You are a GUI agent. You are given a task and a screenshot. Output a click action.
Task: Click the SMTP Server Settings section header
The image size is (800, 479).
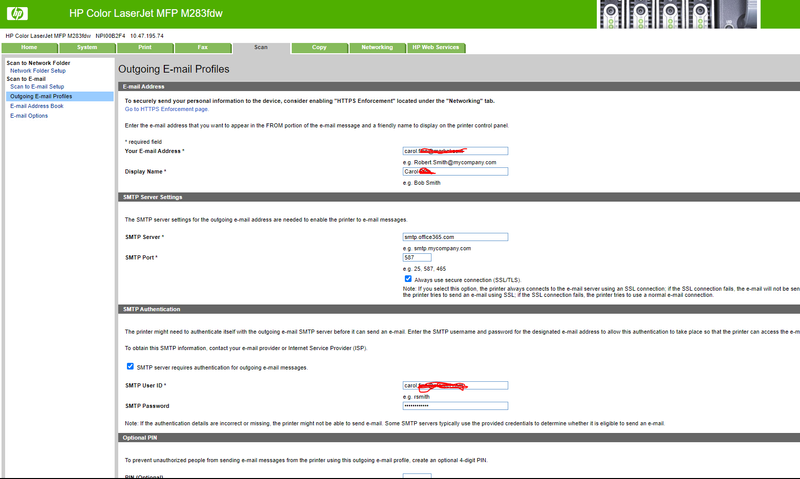[x=459, y=197]
